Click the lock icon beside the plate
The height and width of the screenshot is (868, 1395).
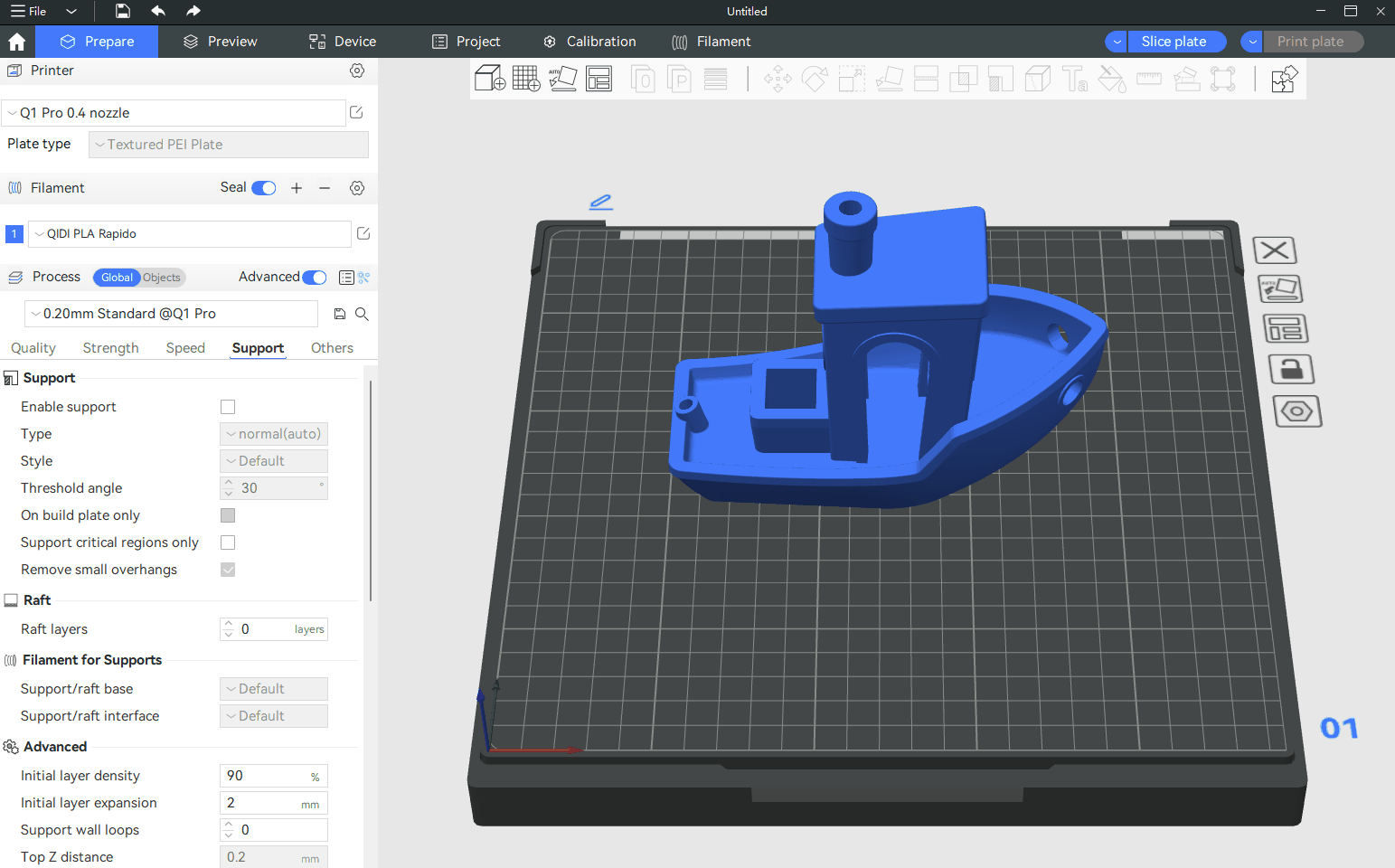tap(1291, 369)
